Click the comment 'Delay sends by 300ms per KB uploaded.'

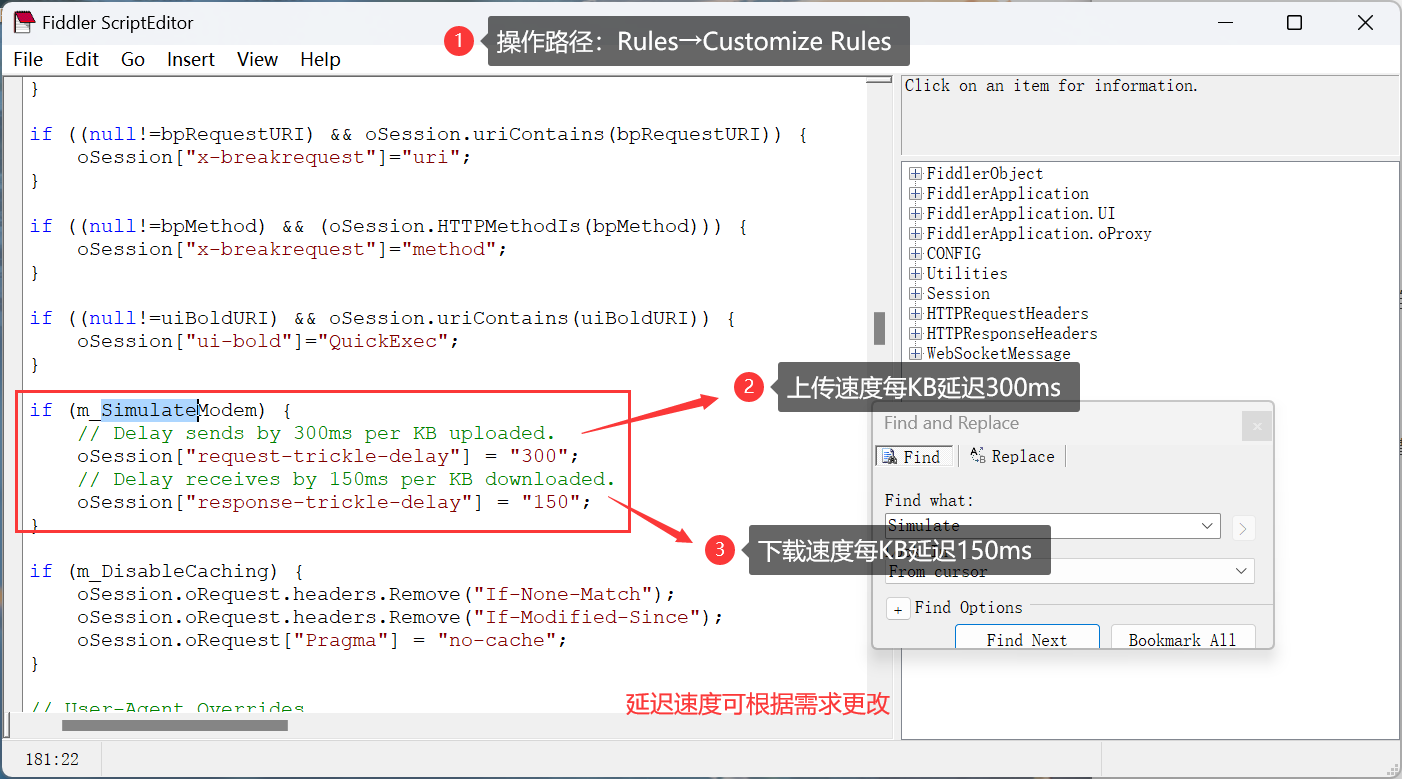point(316,433)
